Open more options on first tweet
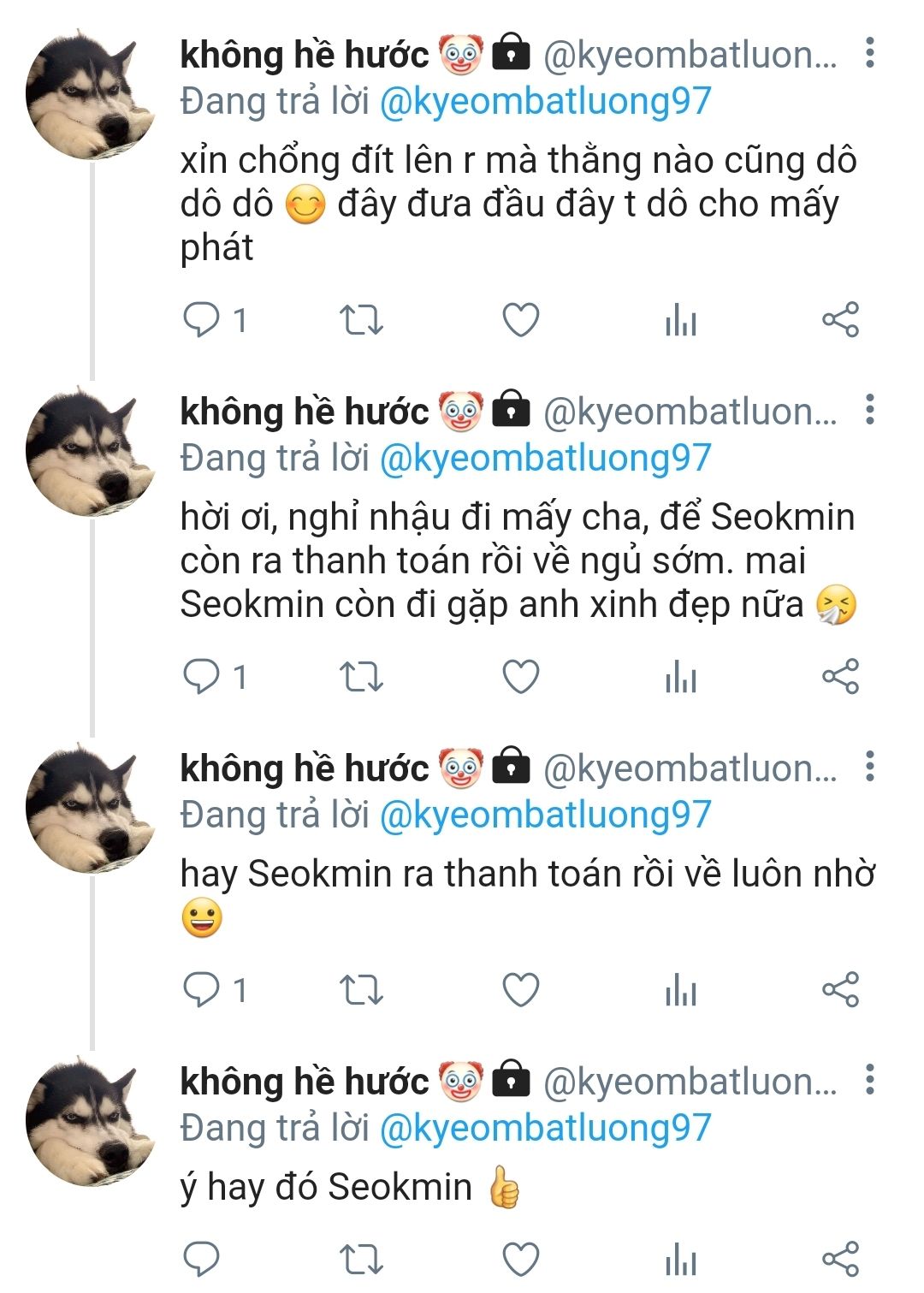This screenshot has height=1293, width=924. pyautogui.click(x=869, y=53)
